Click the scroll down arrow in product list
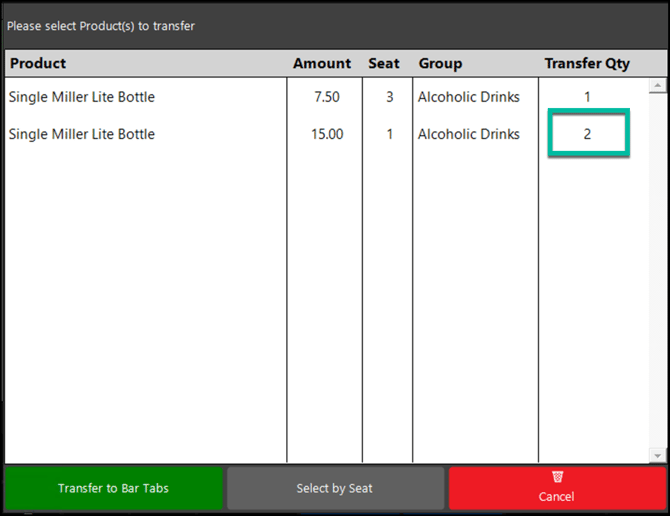 (x=658, y=455)
